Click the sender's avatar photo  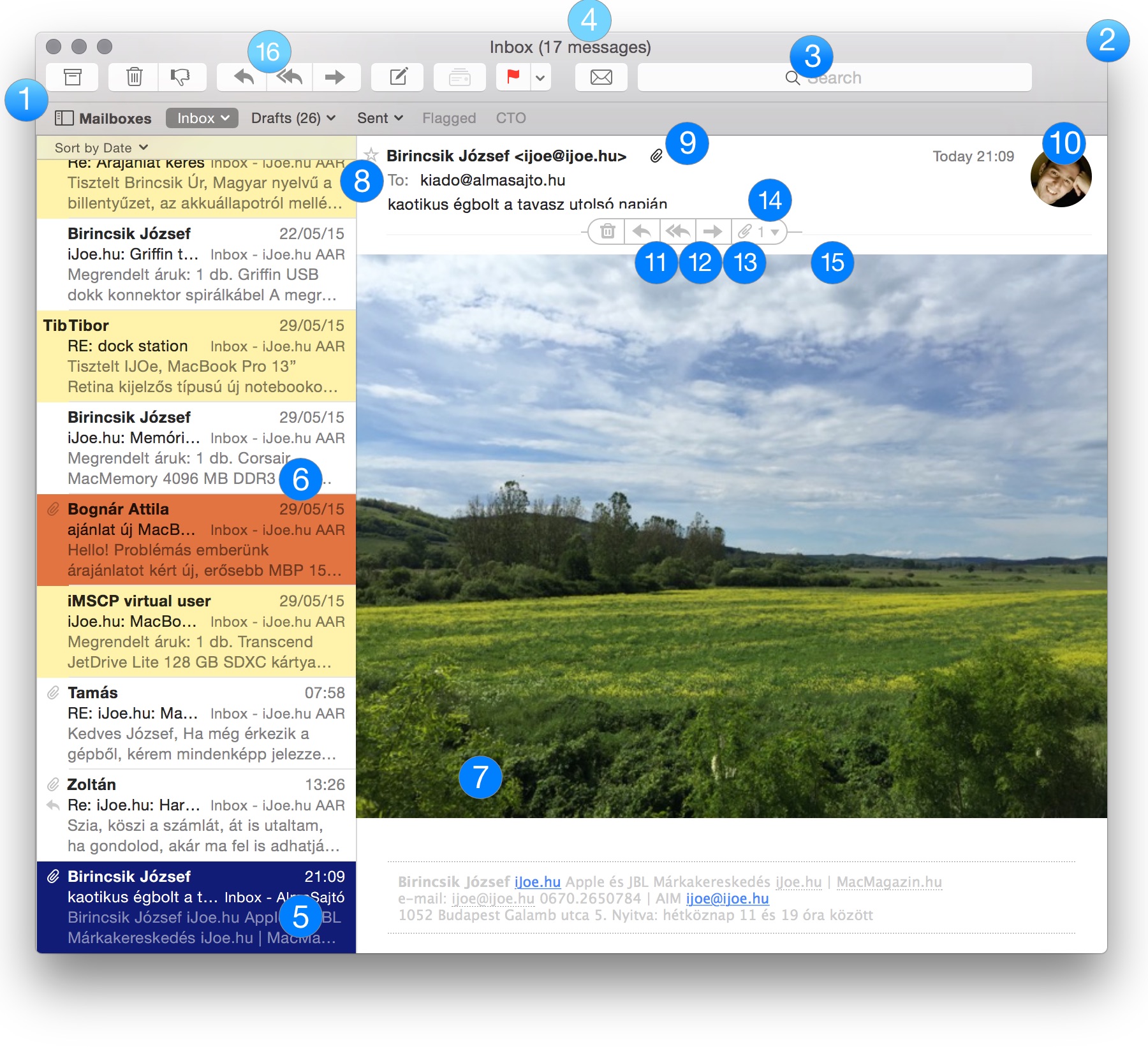[1061, 177]
